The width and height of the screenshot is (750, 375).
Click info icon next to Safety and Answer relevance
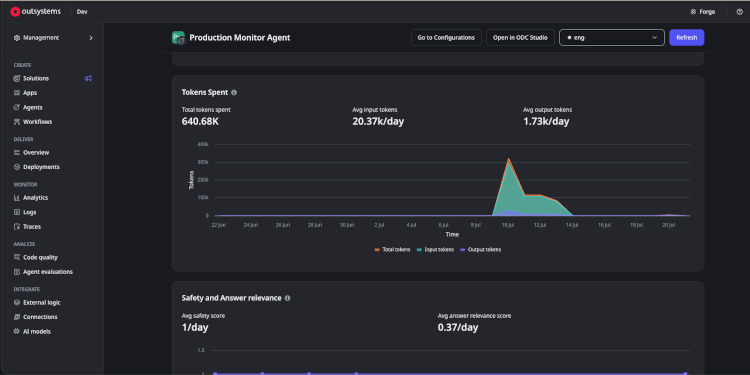click(287, 298)
